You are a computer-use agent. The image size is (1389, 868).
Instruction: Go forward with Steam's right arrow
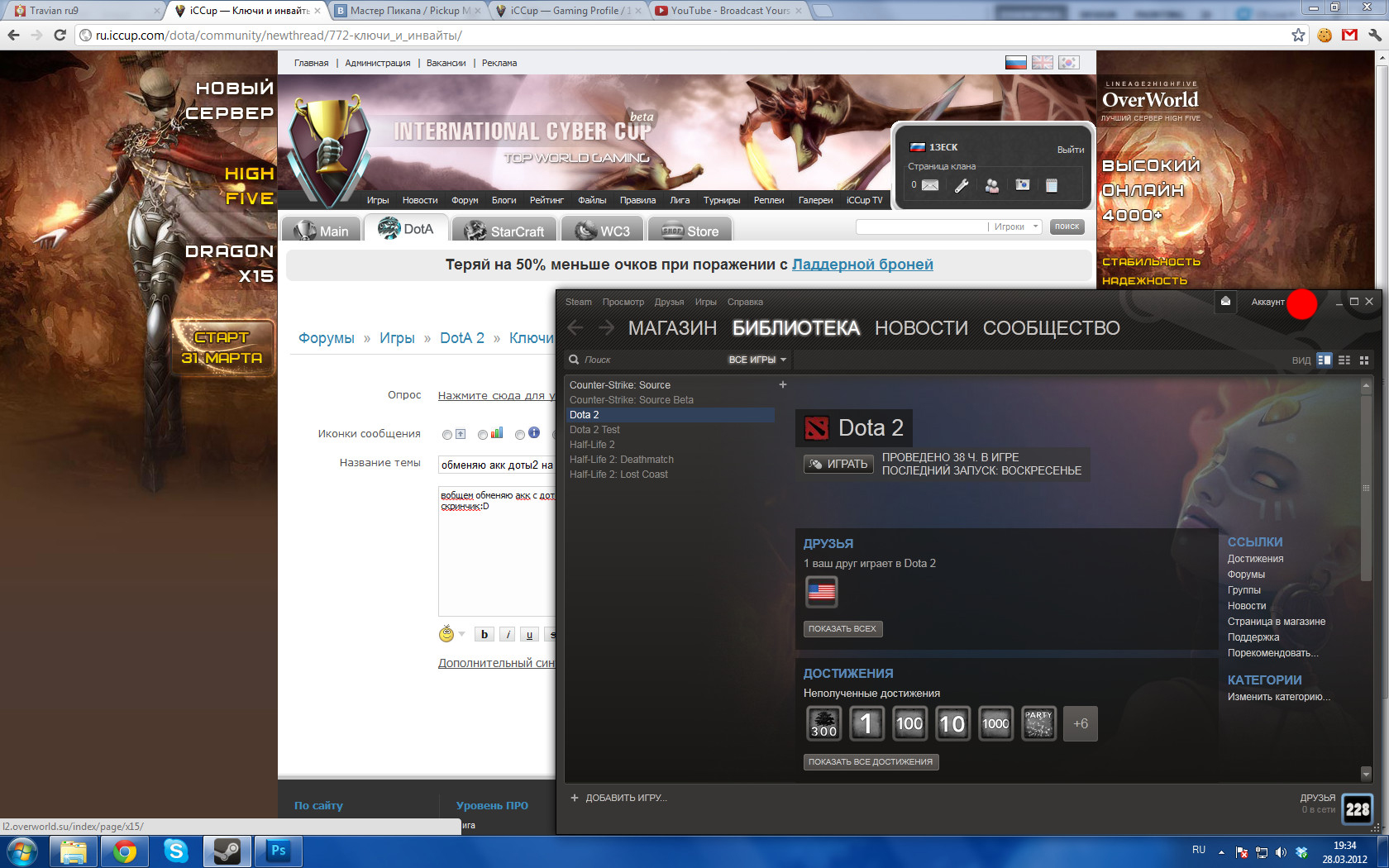point(606,328)
